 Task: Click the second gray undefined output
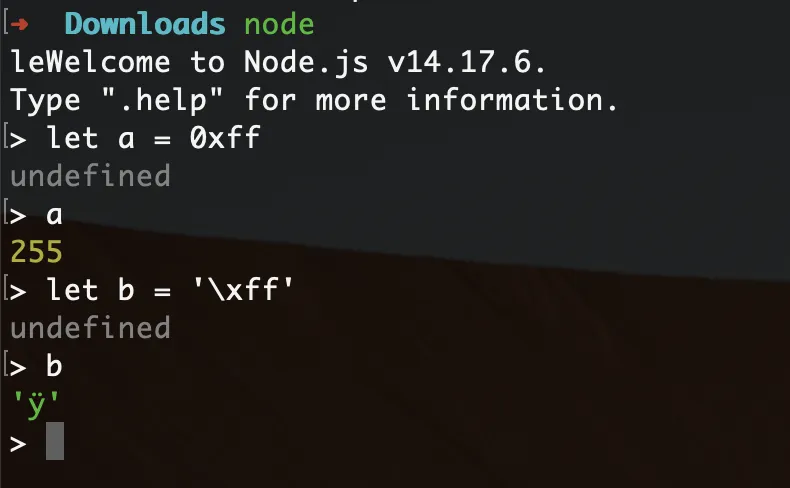click(91, 328)
